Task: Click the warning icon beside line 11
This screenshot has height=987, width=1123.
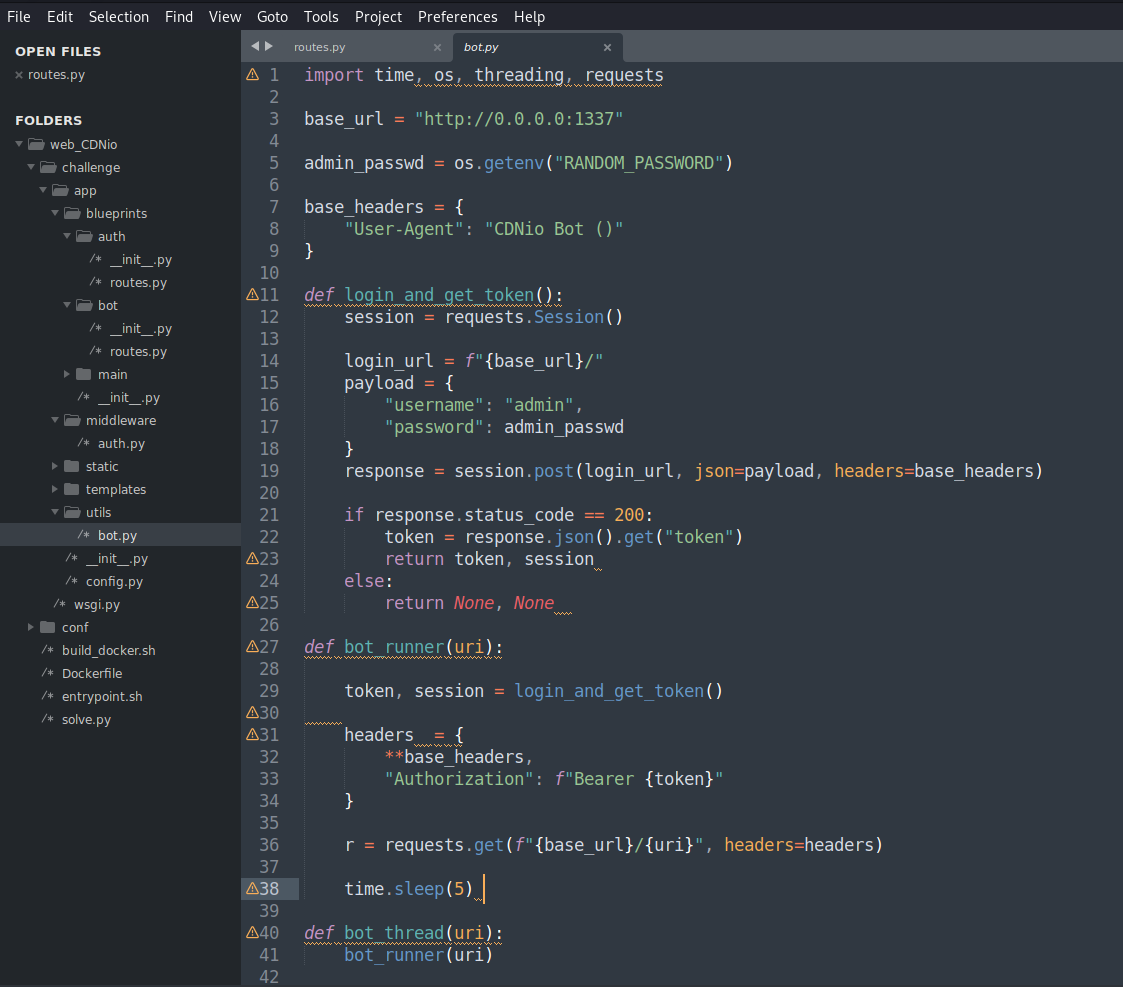Action: 252,295
